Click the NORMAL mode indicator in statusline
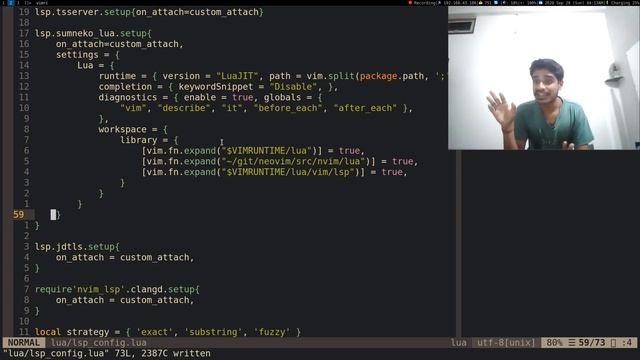The height and width of the screenshot is (360, 640). [x=24, y=343]
